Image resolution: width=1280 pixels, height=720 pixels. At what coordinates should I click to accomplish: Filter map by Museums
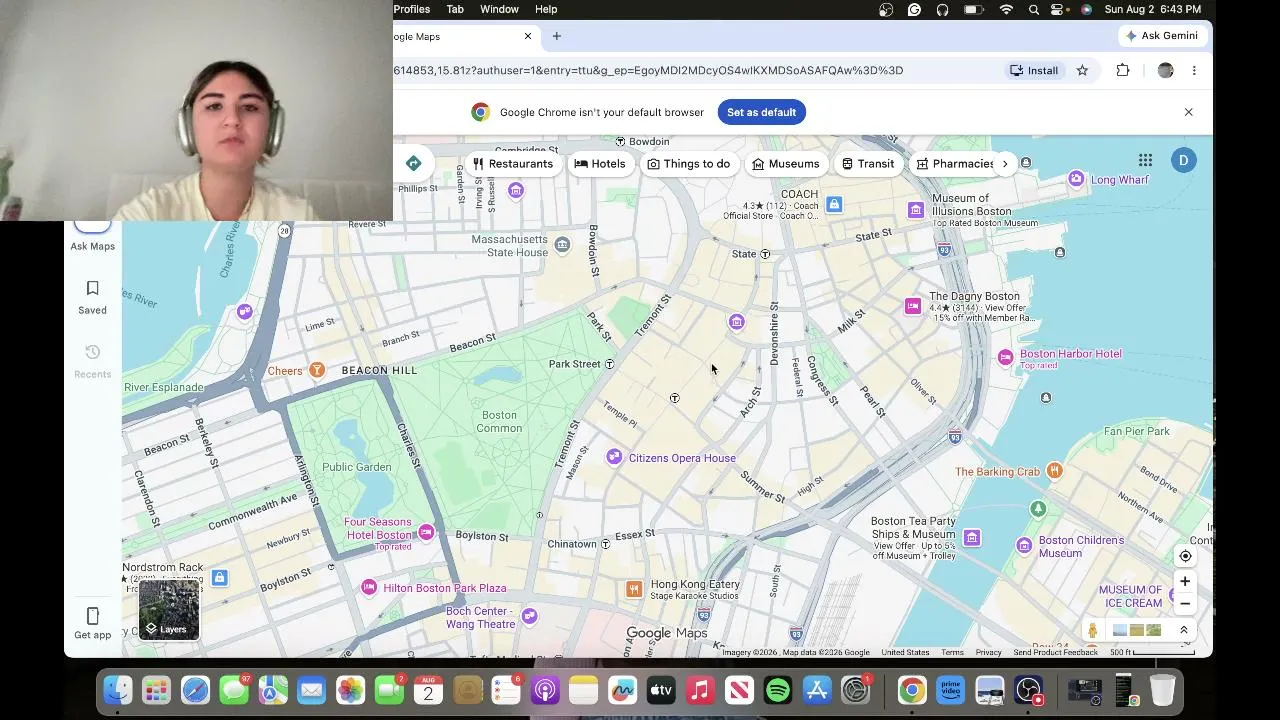786,163
